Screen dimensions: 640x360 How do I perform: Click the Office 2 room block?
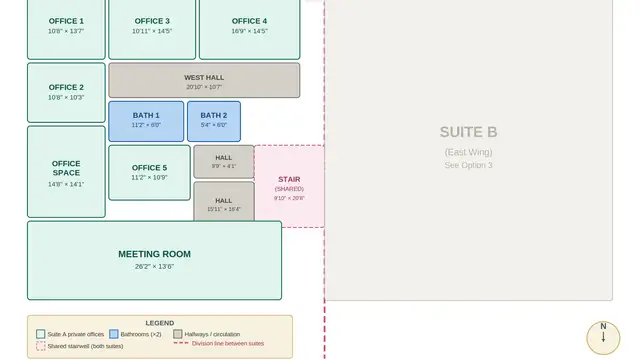(66, 93)
